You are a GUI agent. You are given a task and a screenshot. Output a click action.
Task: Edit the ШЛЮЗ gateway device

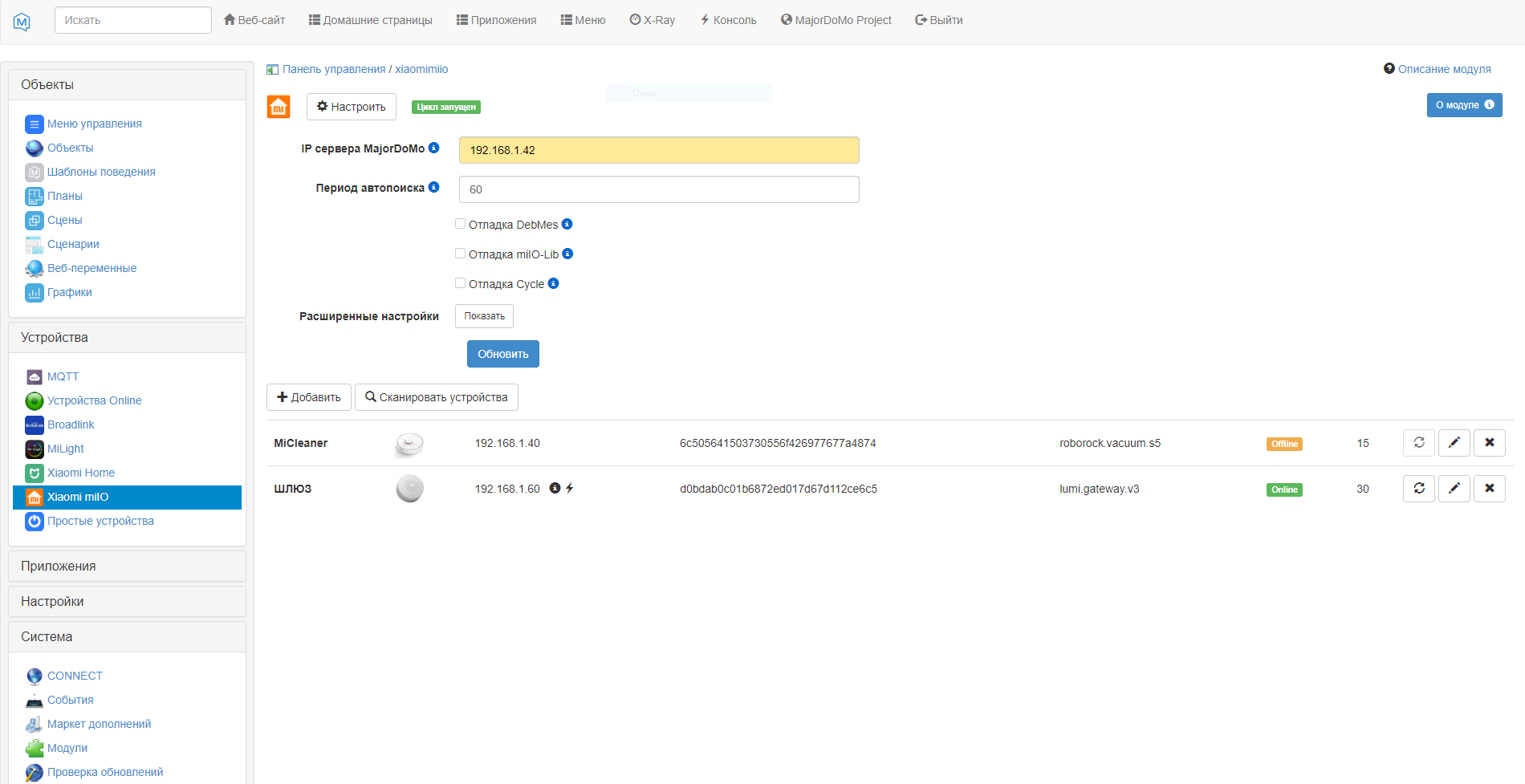point(1454,489)
